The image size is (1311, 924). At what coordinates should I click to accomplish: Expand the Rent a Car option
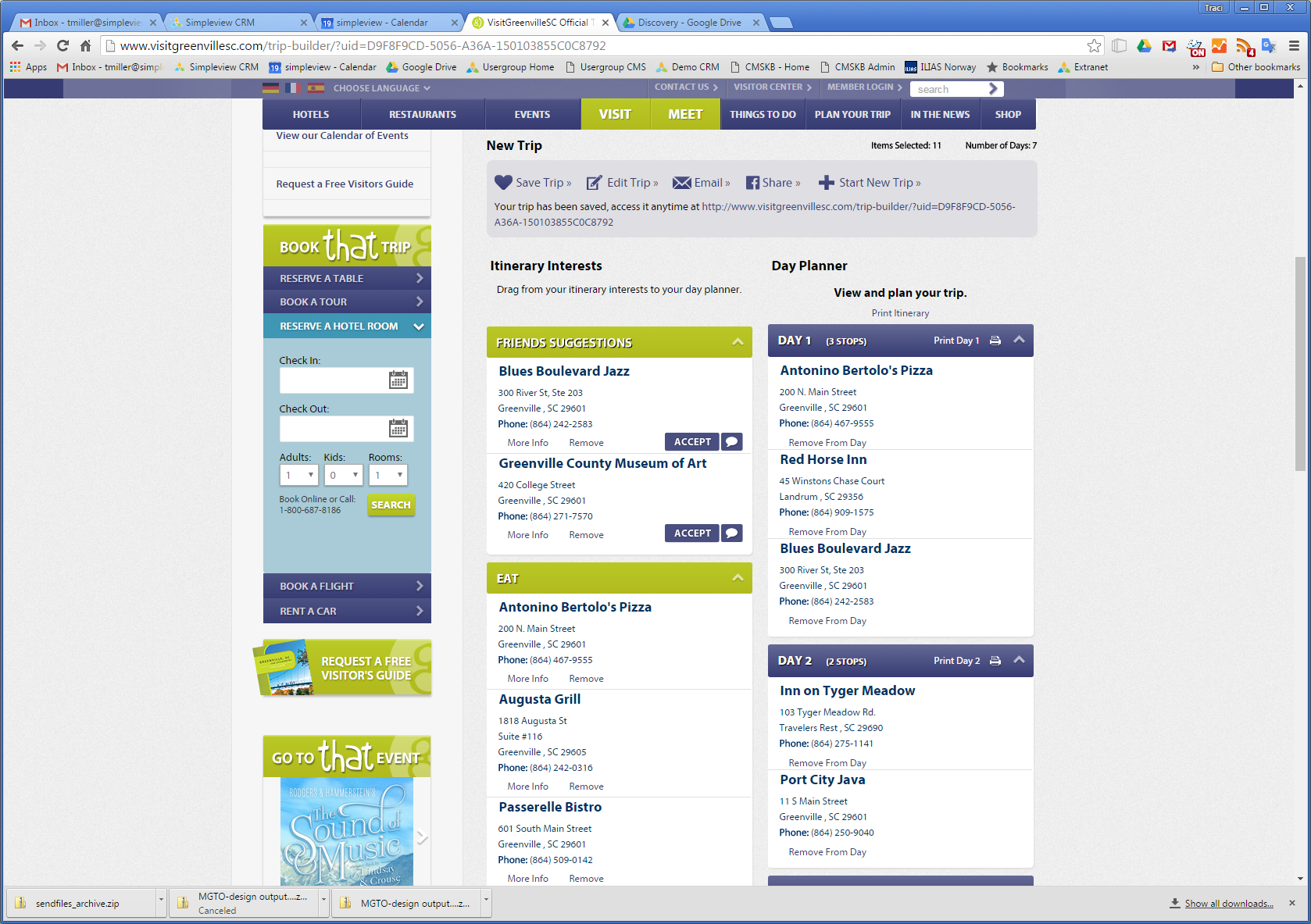(x=347, y=611)
